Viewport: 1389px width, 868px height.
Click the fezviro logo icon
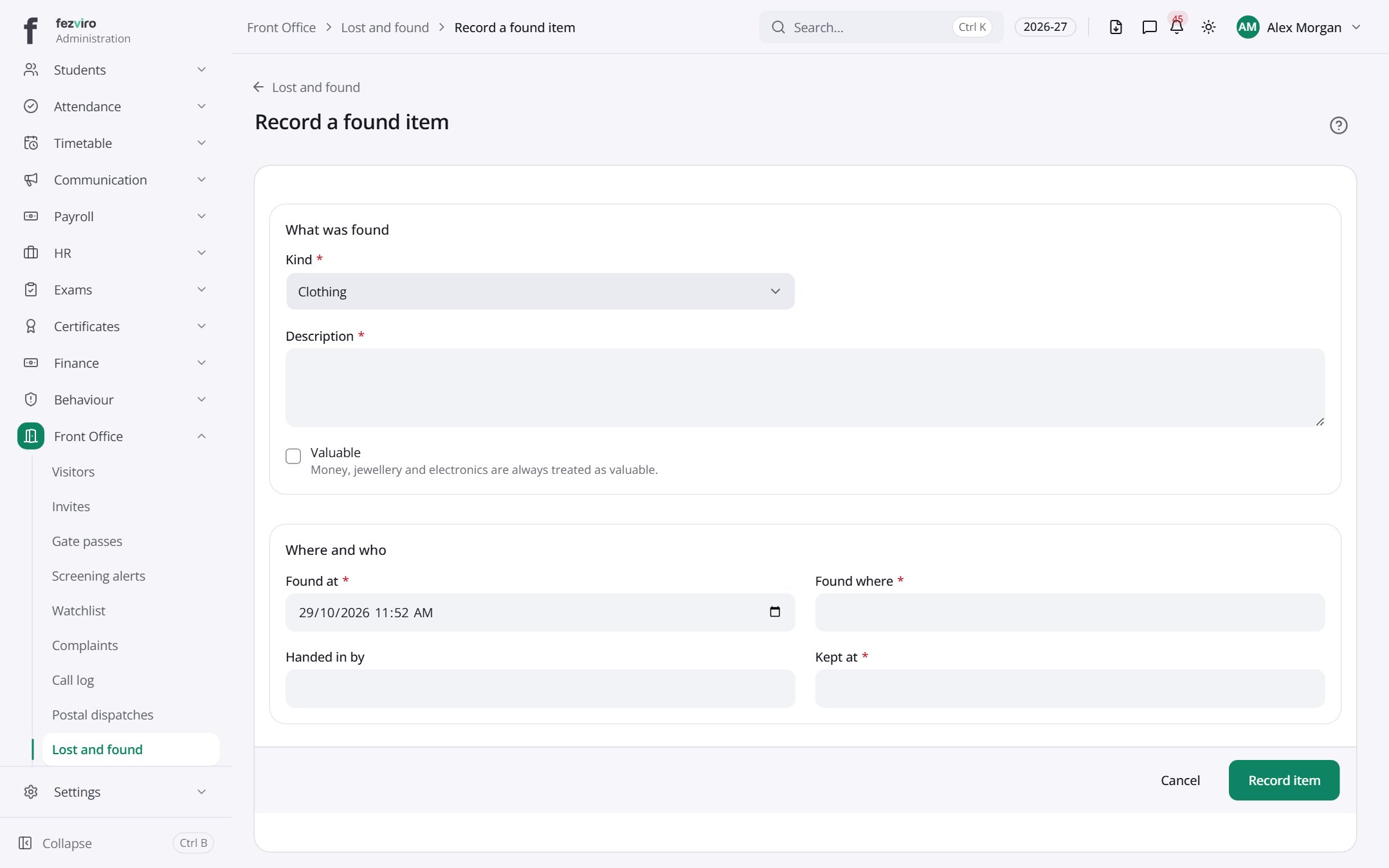30,30
